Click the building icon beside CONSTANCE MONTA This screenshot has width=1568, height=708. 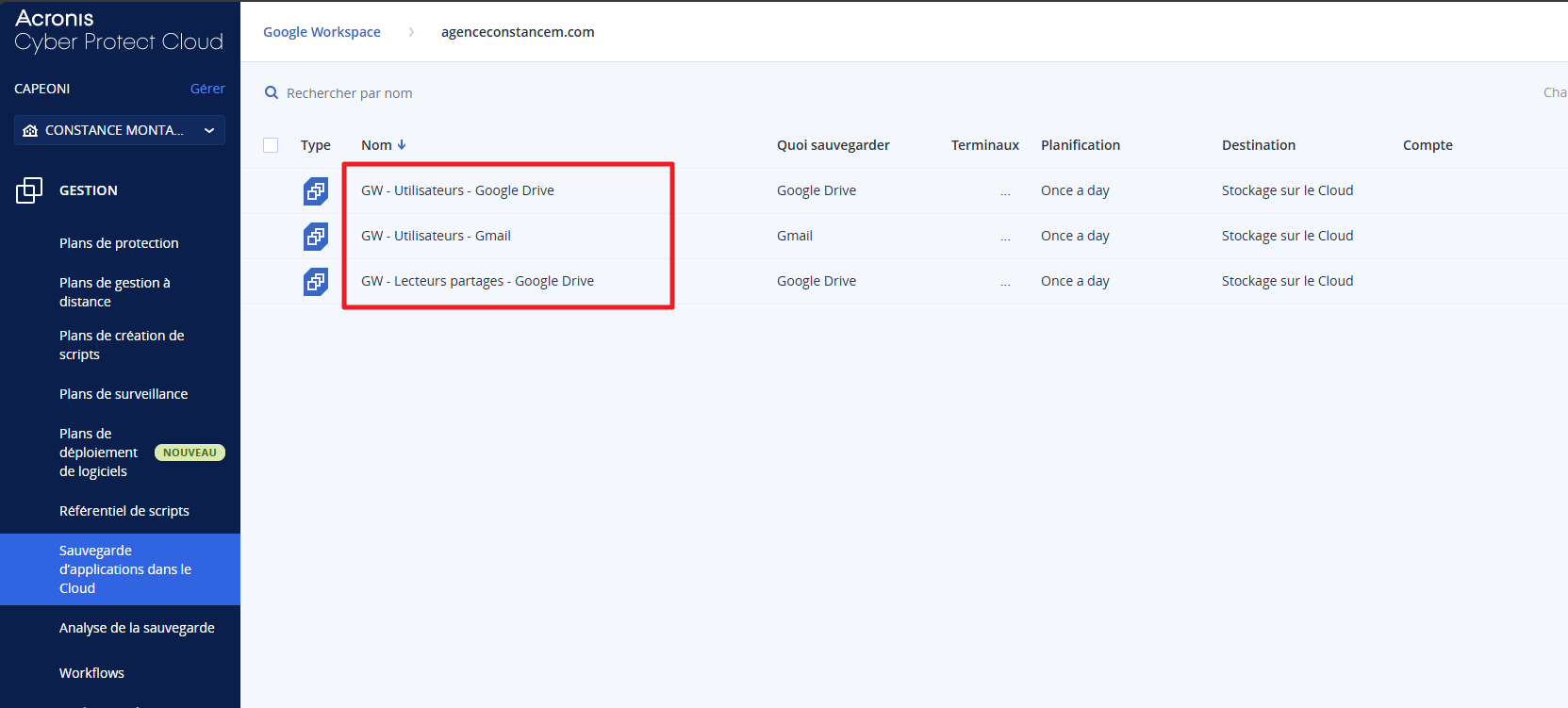(x=30, y=130)
